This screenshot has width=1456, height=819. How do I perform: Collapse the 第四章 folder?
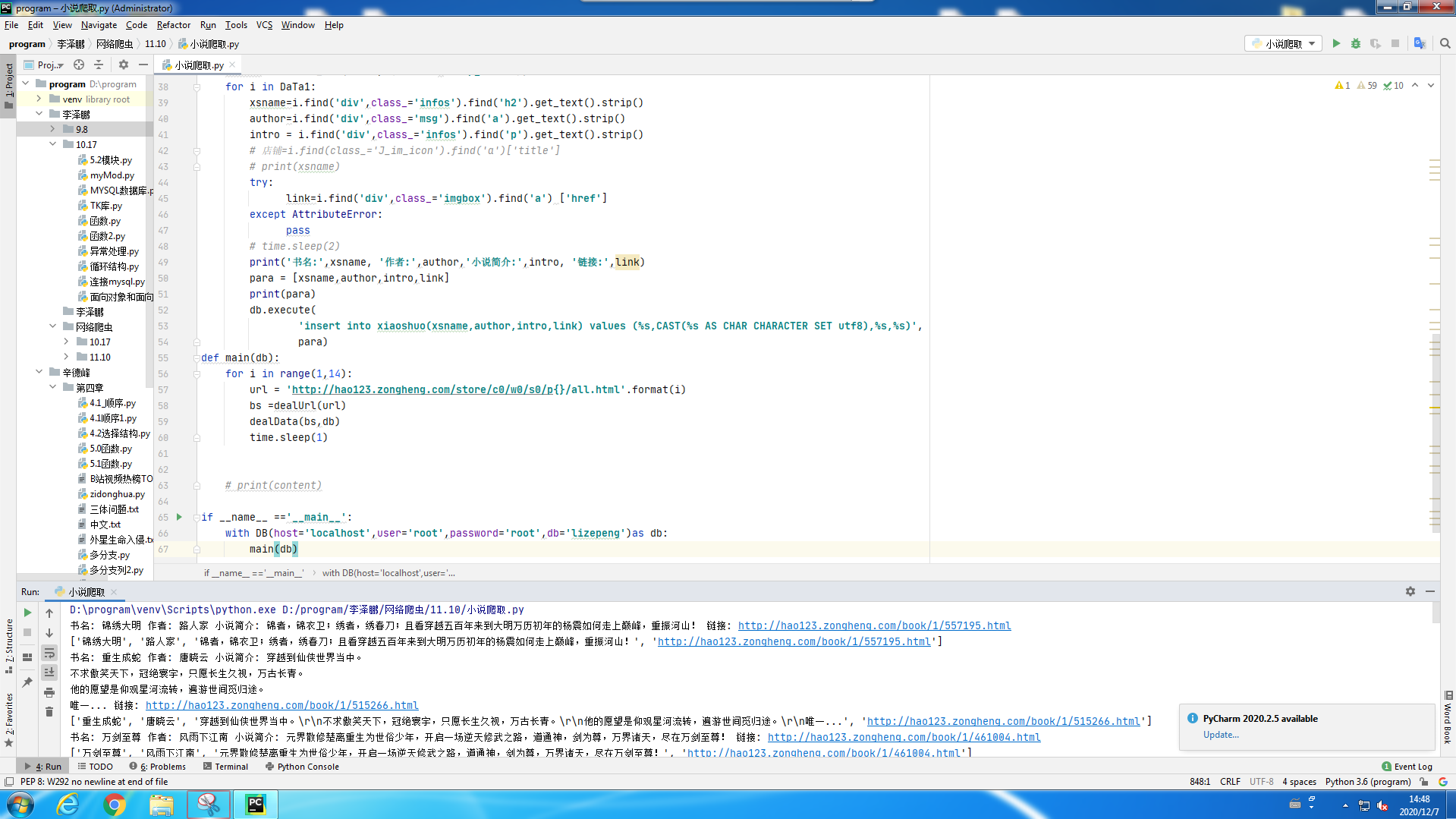(x=53, y=387)
